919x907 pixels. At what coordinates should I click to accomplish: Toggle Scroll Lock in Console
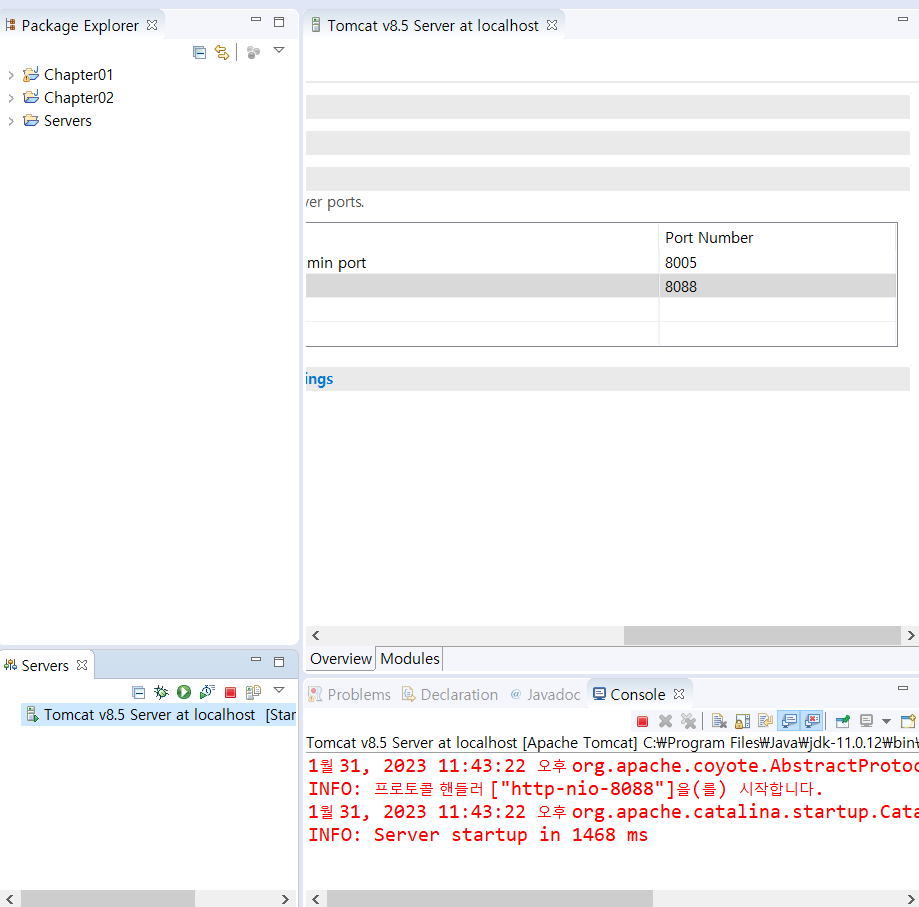pos(743,721)
